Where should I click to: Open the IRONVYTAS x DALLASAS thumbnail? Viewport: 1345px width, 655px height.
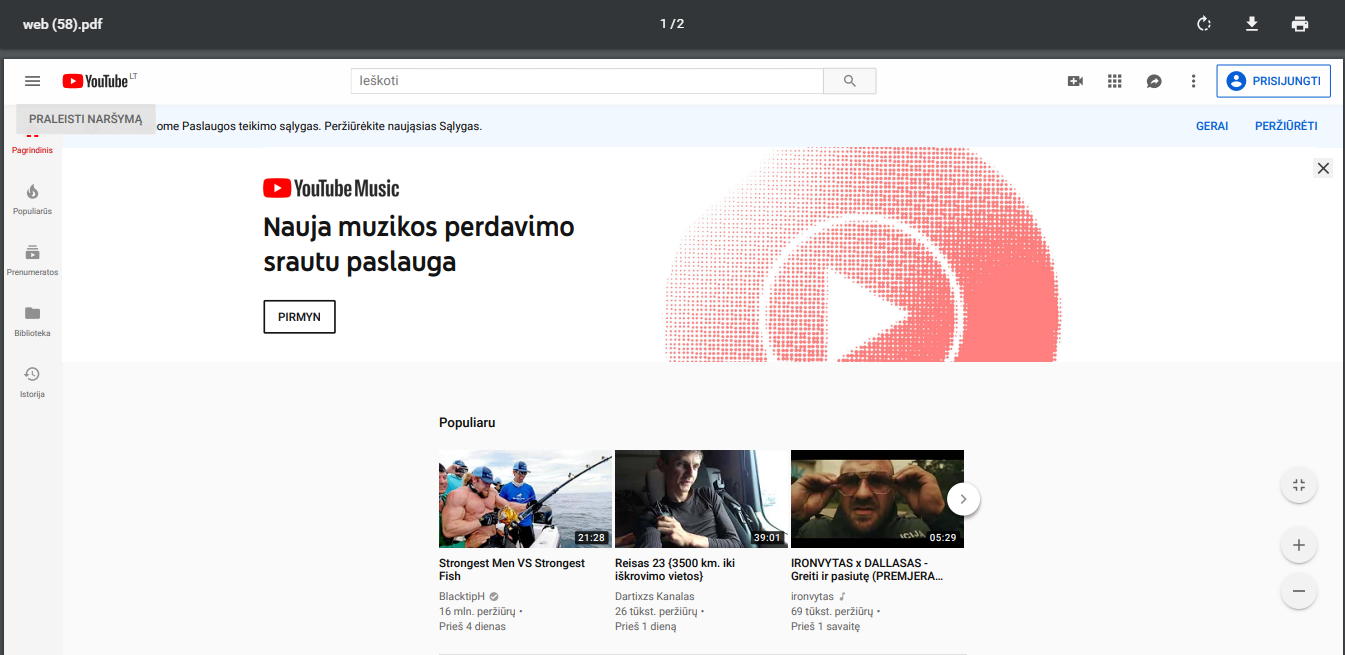[877, 499]
